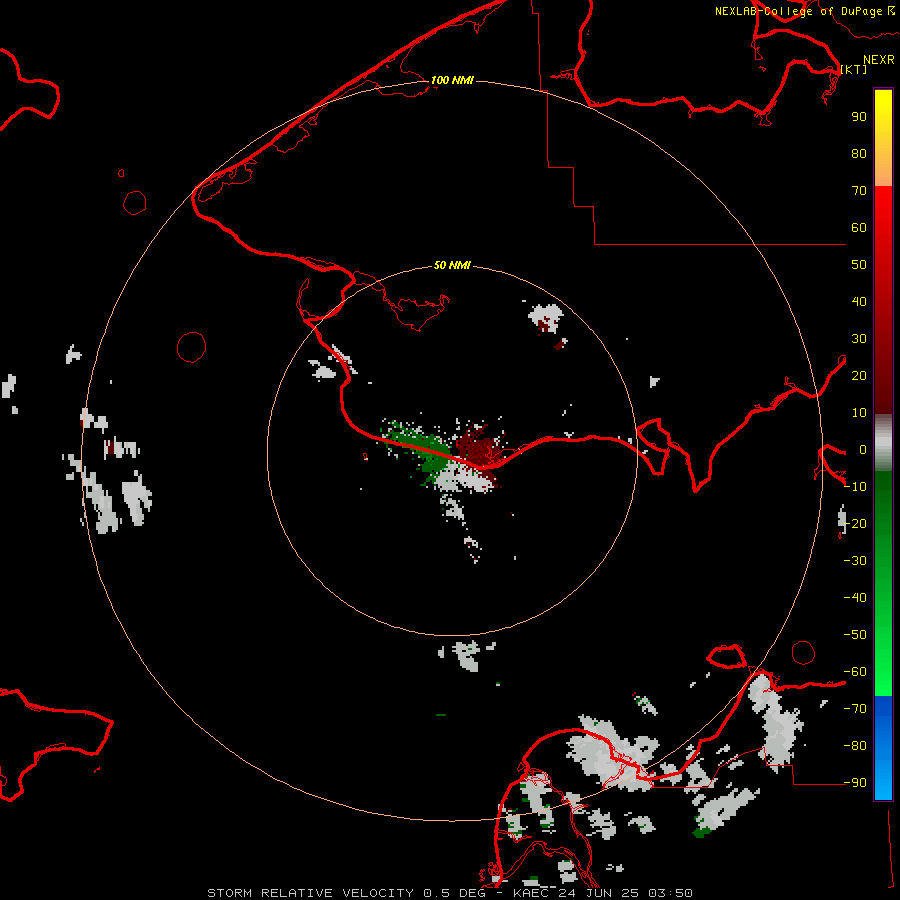Select the -70 value on the velocity scale

[x=855, y=709]
